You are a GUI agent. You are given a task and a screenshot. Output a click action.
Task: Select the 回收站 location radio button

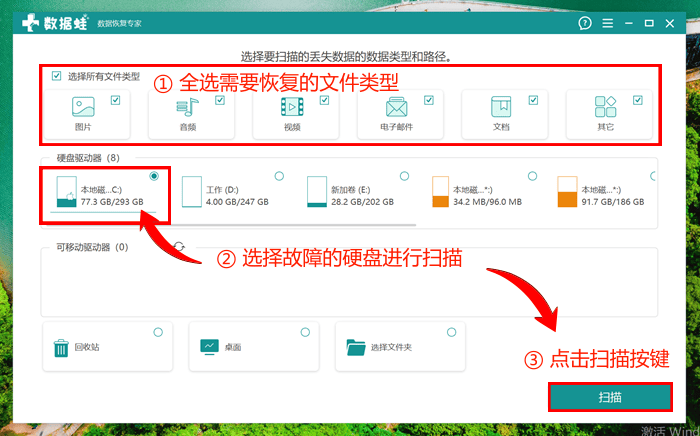point(158,332)
